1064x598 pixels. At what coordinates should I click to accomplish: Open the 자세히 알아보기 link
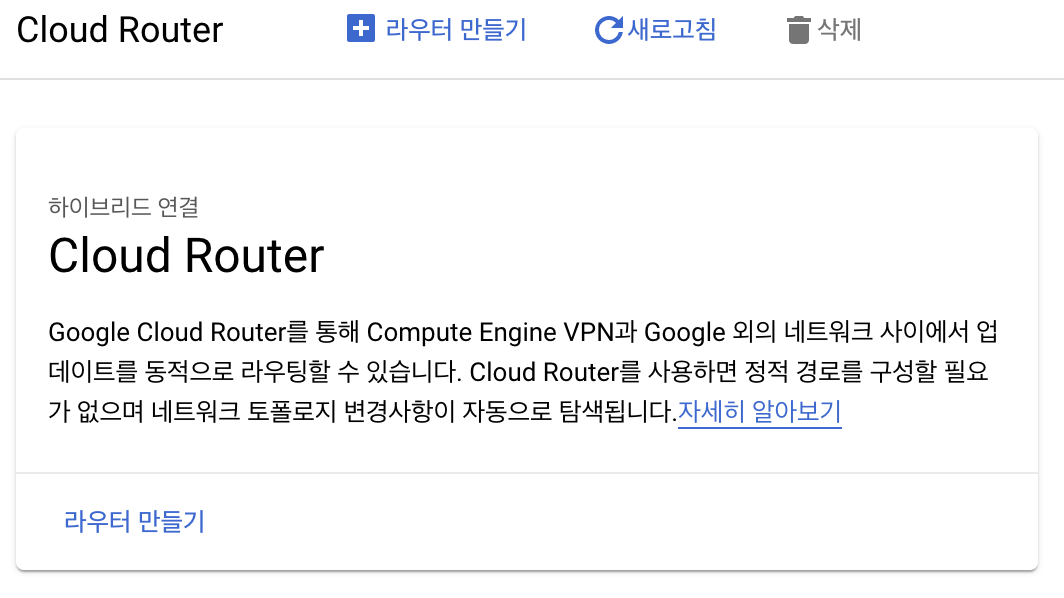pos(759,411)
